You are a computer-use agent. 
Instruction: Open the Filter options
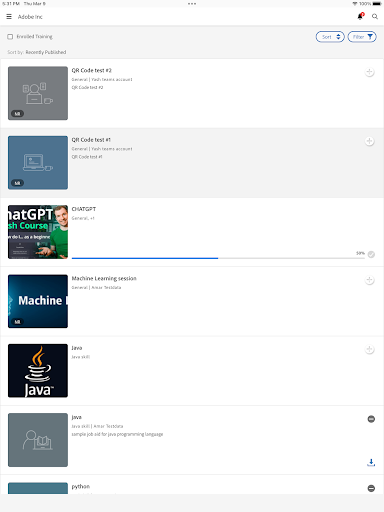pyautogui.click(x=362, y=37)
